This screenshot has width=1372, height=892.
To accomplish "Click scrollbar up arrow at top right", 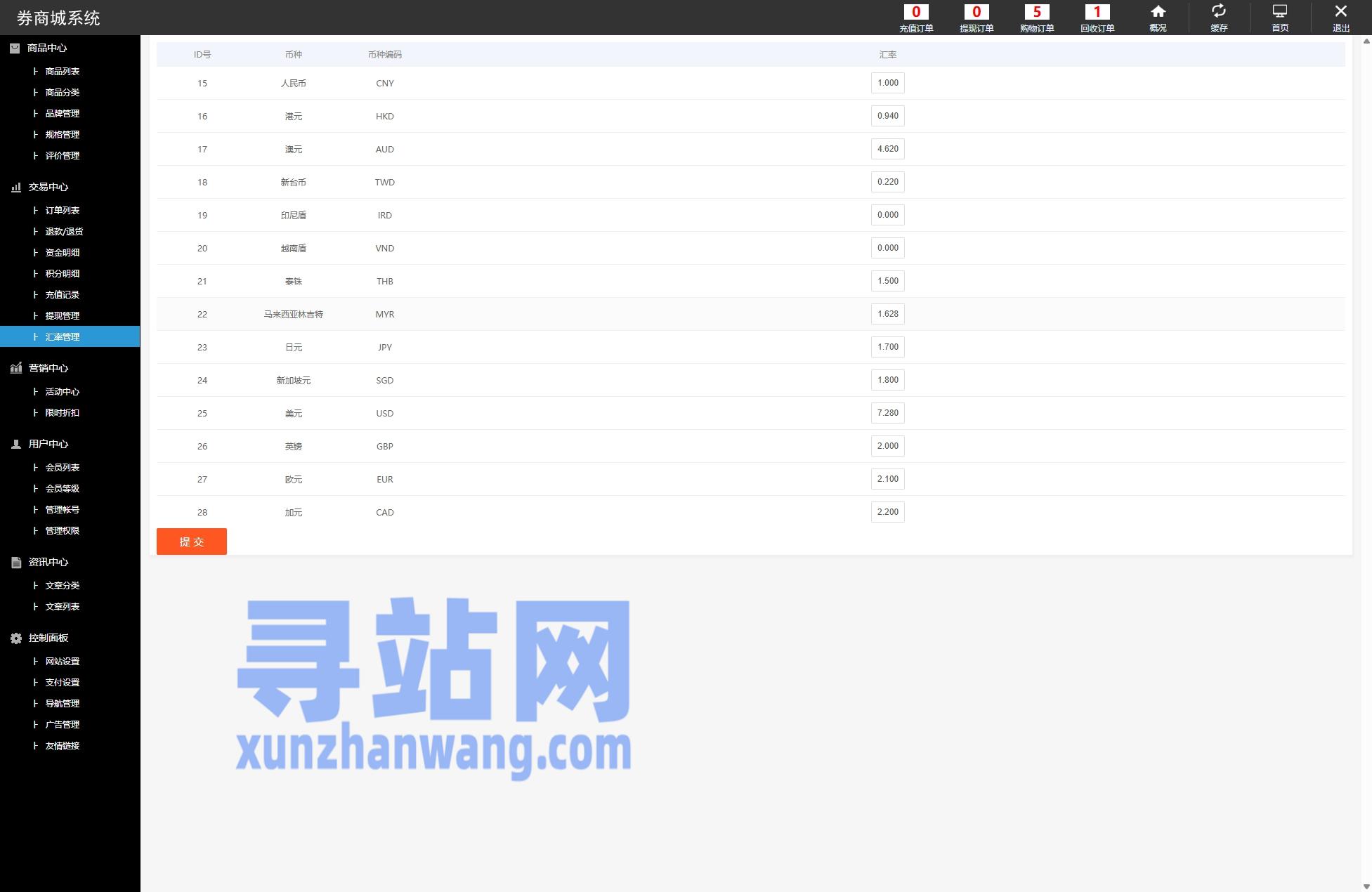I will click(x=1366, y=41).
